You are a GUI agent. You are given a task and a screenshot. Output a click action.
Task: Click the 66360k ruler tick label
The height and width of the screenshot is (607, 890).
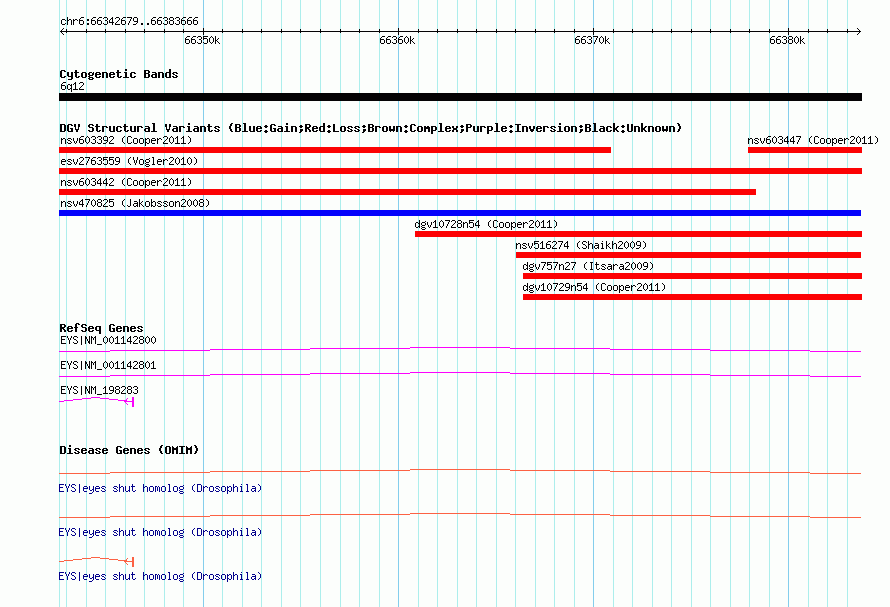(397, 40)
